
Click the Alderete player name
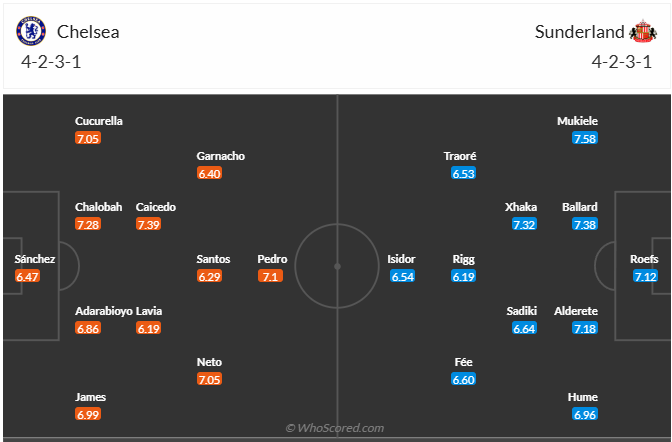click(x=576, y=310)
